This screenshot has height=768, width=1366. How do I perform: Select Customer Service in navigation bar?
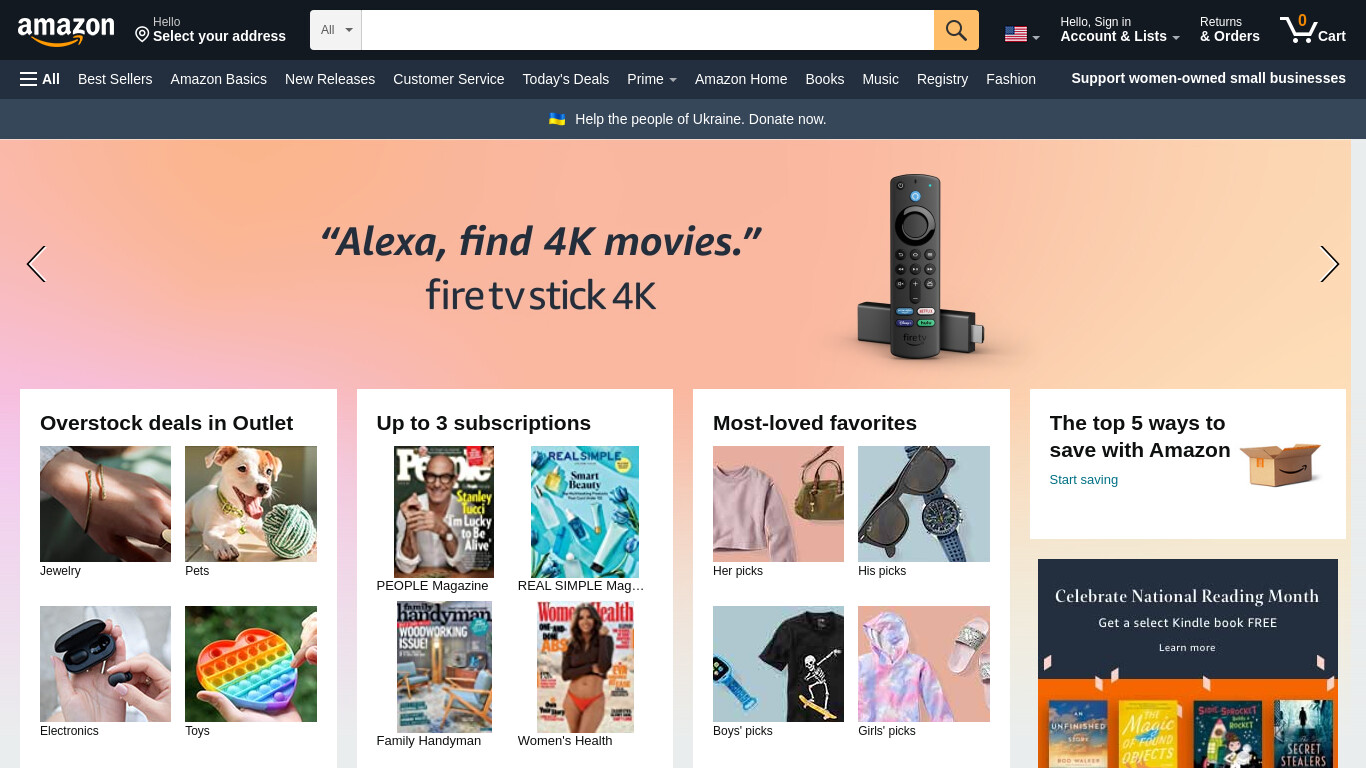[x=449, y=79]
